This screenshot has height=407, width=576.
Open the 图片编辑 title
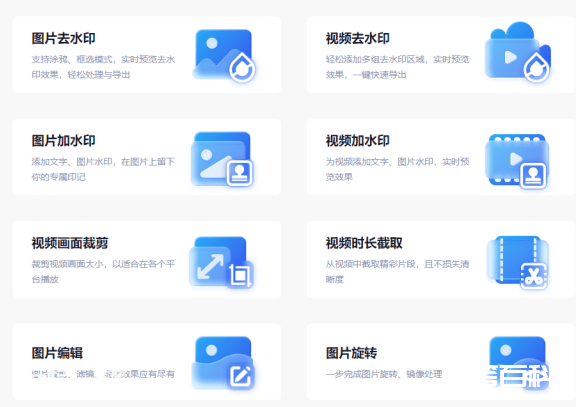coord(57,353)
